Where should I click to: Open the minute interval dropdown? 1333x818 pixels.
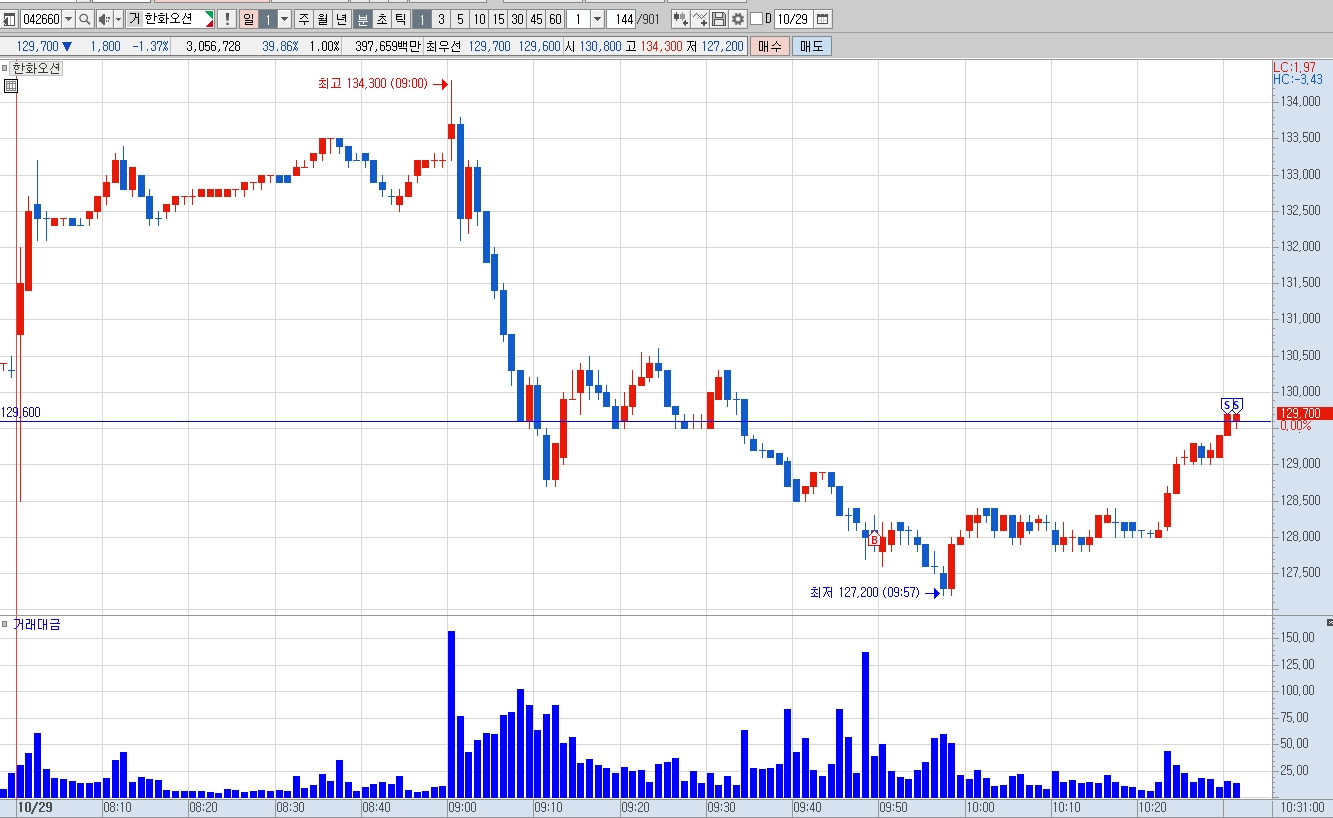(597, 19)
